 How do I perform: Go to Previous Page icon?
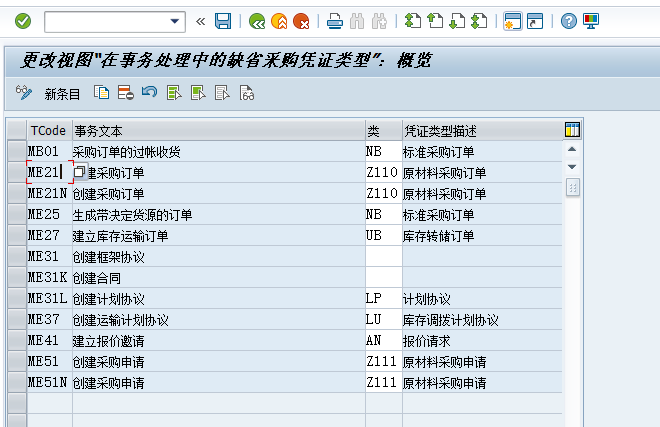[x=435, y=21]
